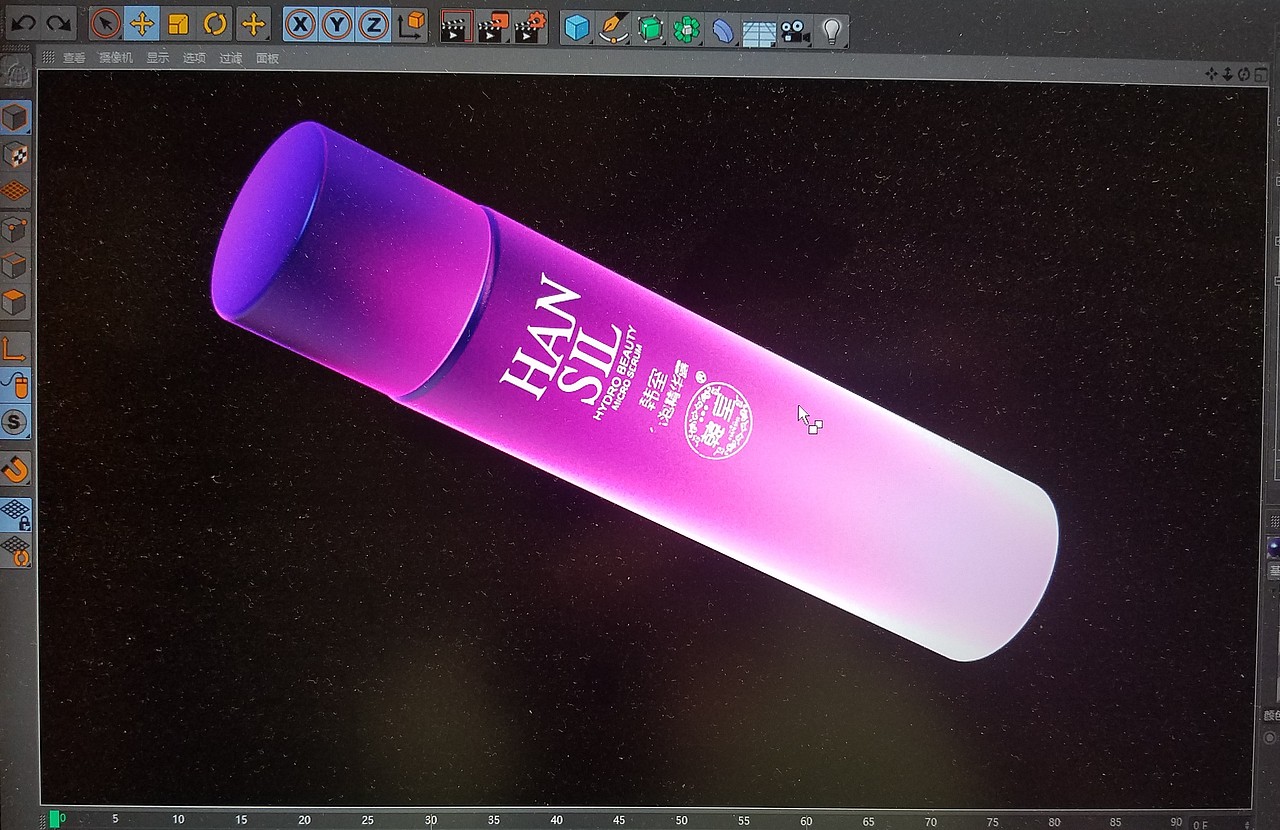Toggle Viewport Solo S icon
This screenshot has height=830, width=1280.
(15, 421)
